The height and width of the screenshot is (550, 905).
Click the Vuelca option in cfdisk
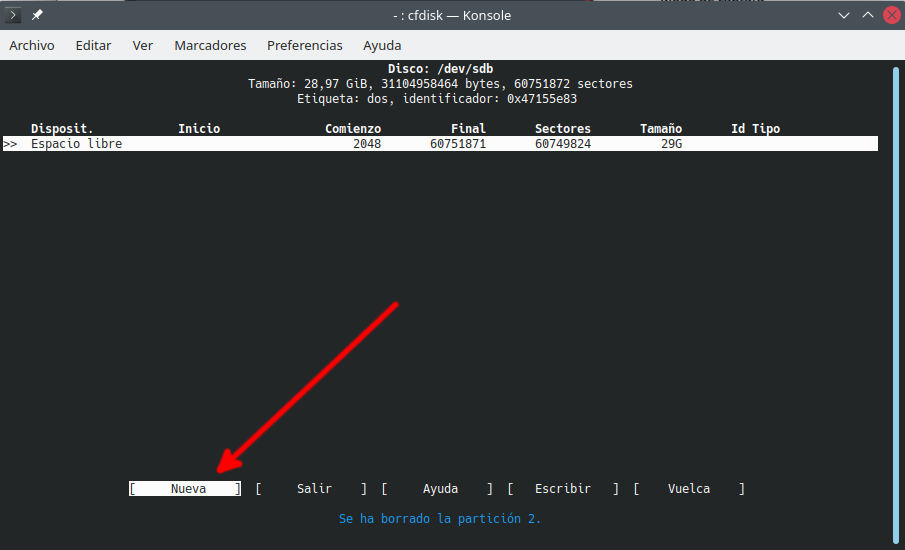click(x=689, y=489)
